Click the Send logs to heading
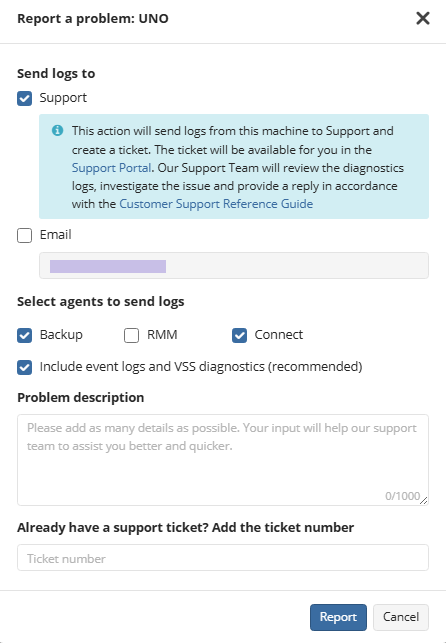Screen dimensions: 446x643 click(x=56, y=73)
